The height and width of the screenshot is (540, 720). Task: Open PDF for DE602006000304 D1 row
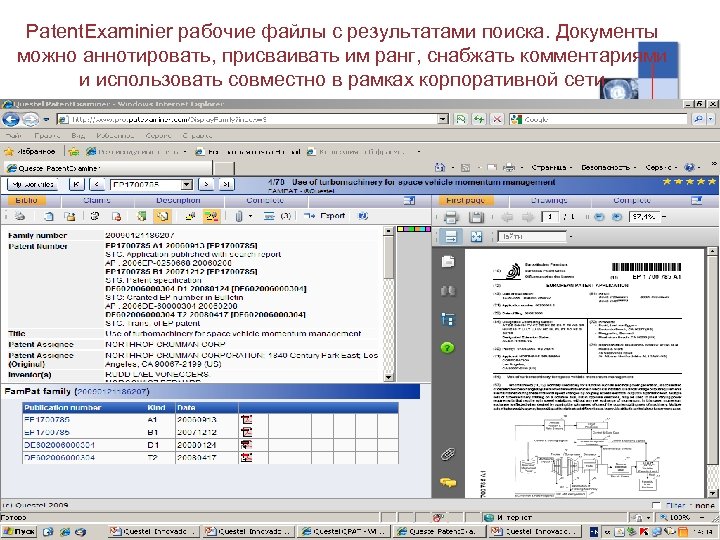[247, 445]
